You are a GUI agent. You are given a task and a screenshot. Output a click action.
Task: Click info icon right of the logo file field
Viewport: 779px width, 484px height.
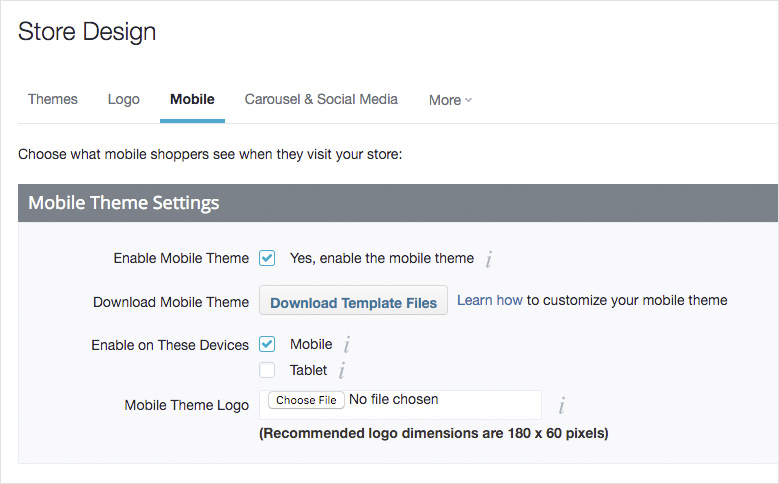562,405
